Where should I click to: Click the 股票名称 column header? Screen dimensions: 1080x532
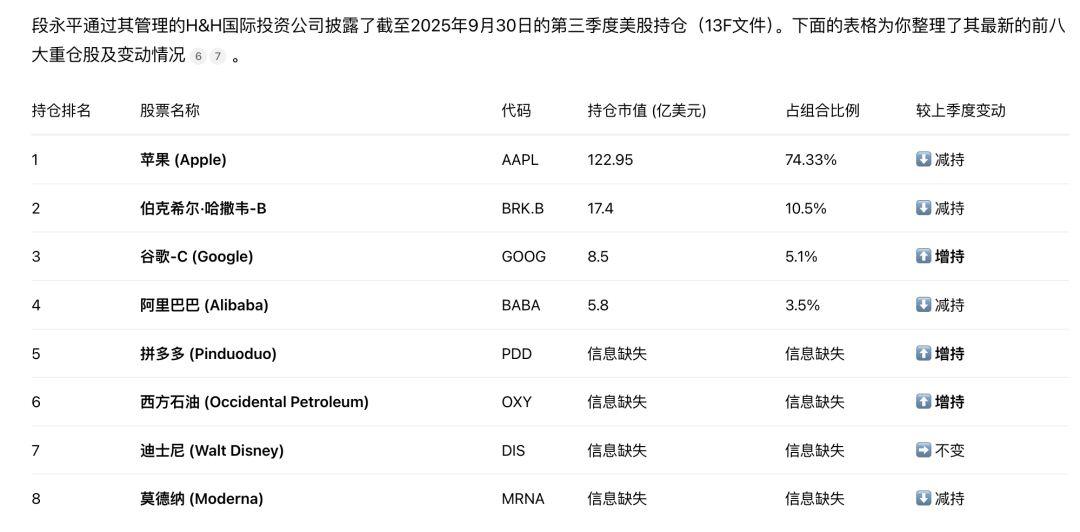(170, 111)
